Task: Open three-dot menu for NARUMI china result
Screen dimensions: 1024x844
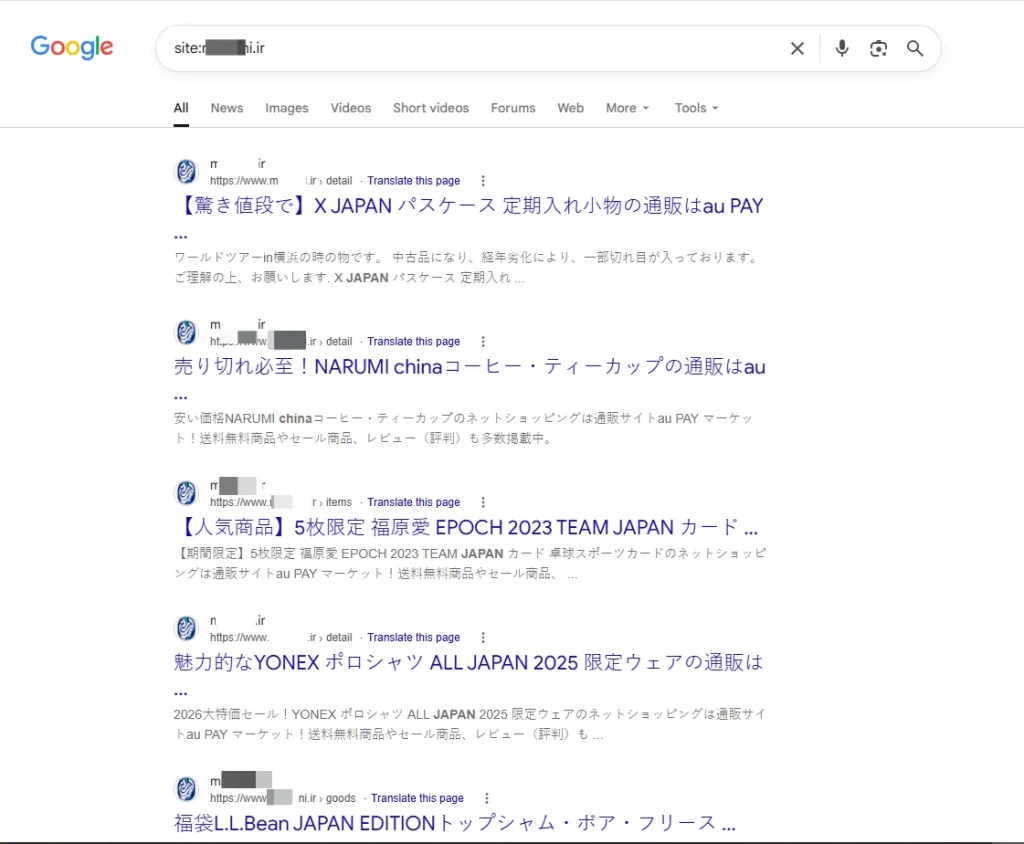Action: (x=483, y=342)
